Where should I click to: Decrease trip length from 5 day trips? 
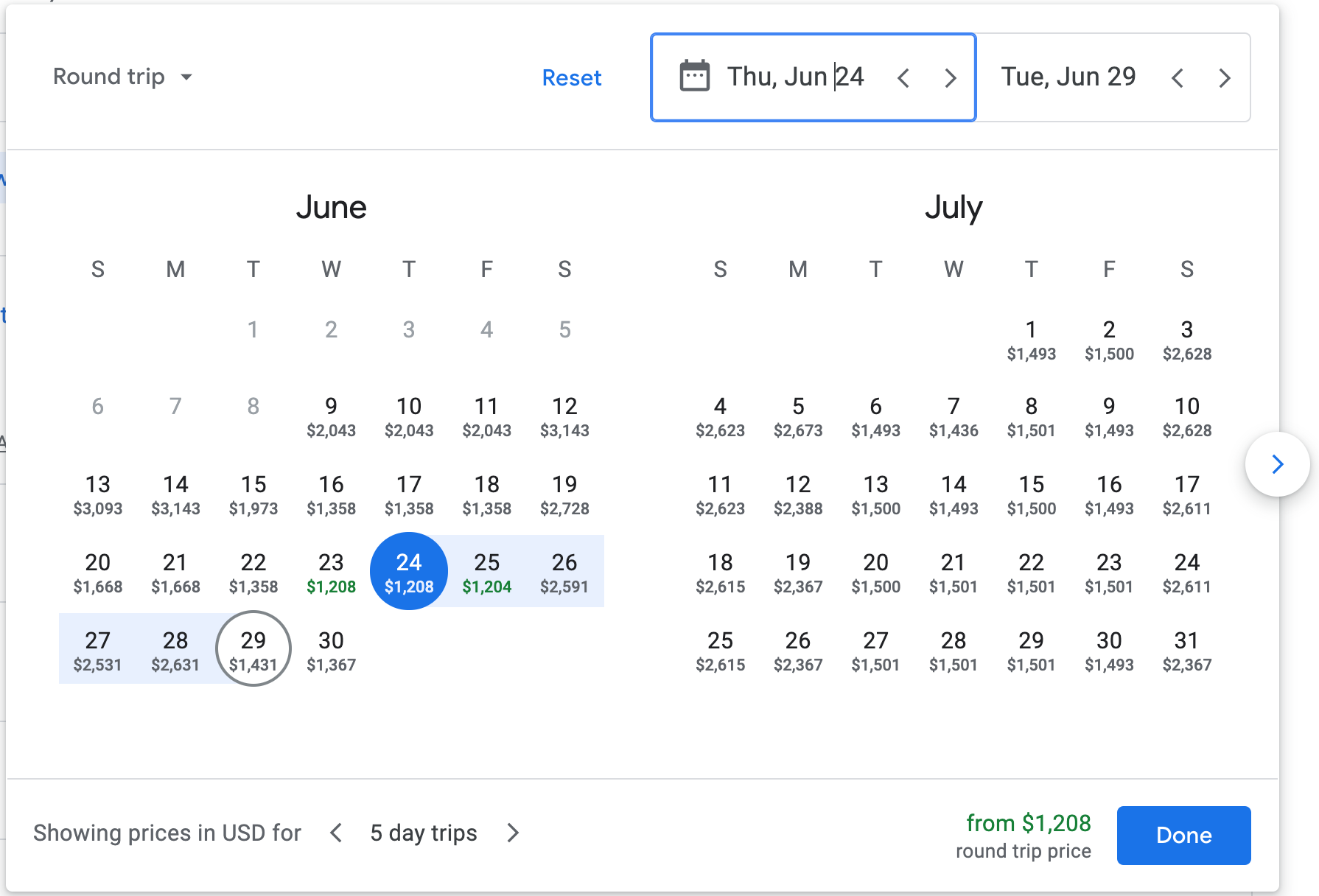(x=336, y=833)
